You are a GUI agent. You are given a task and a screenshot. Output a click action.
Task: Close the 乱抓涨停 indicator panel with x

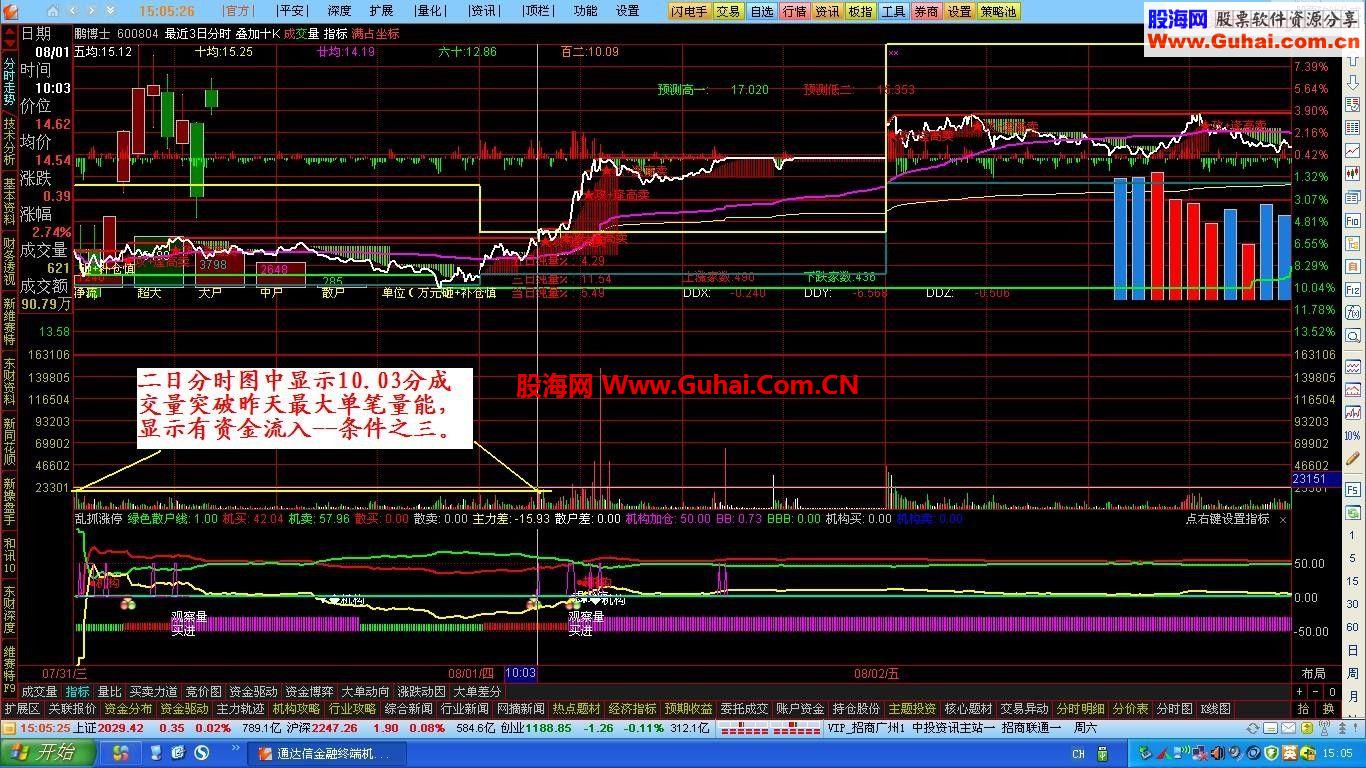point(1283,520)
